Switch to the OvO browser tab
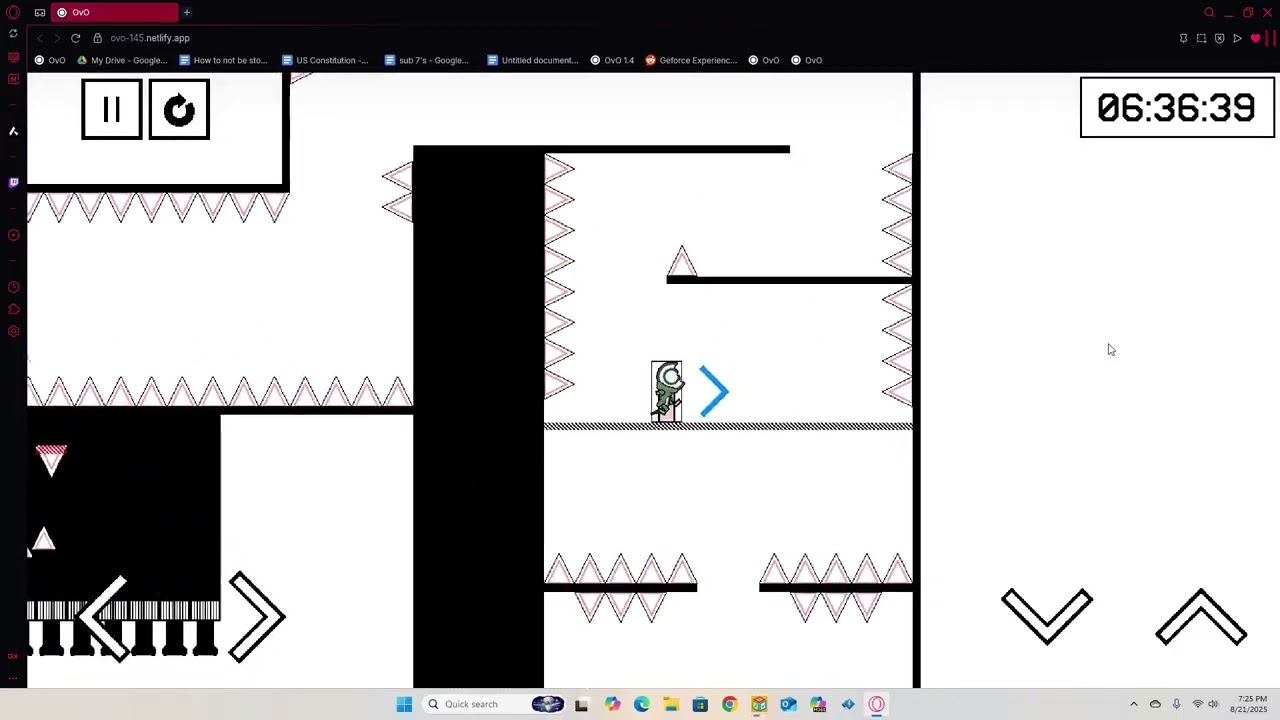The width and height of the screenshot is (1280, 720). 116,12
